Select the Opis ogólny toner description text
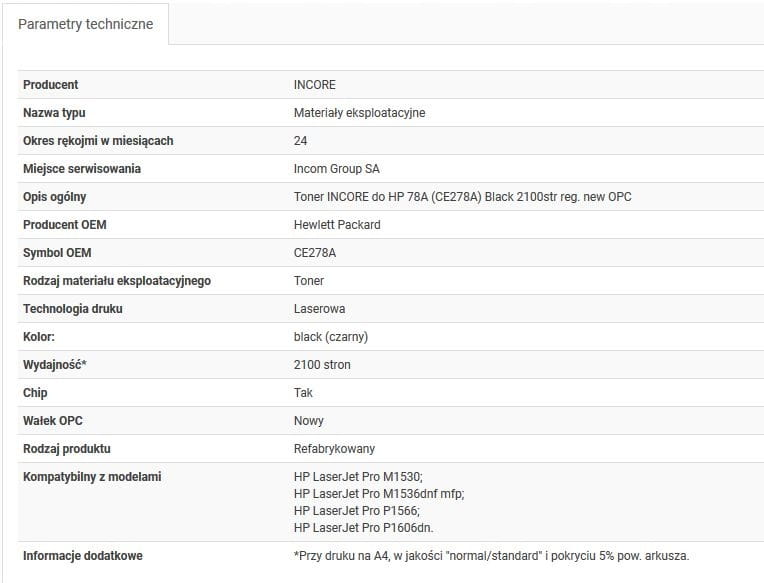This screenshot has height=583, width=764. [462, 197]
